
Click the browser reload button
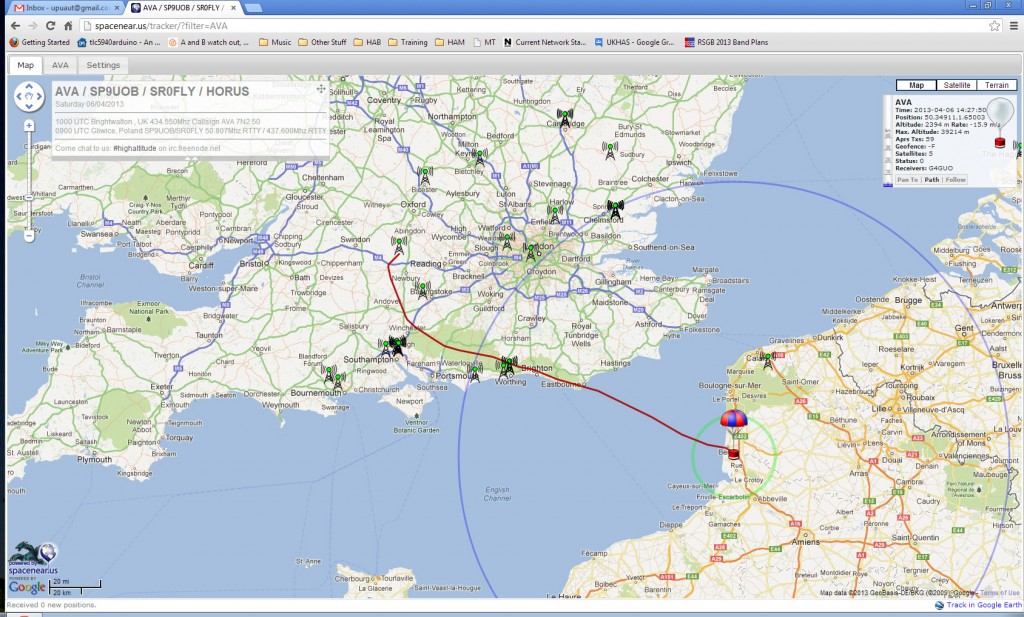[50, 25]
